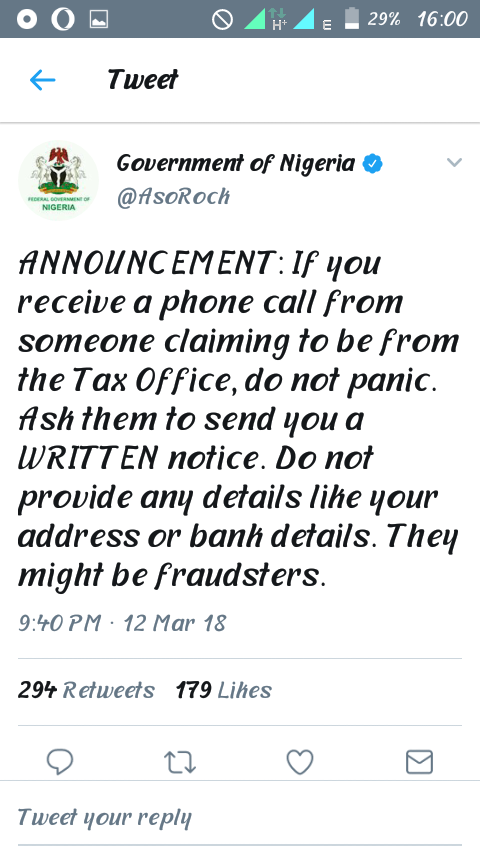This screenshot has height=854, width=480.
Task: Open the @AsoRock handle link
Action: tap(173, 197)
